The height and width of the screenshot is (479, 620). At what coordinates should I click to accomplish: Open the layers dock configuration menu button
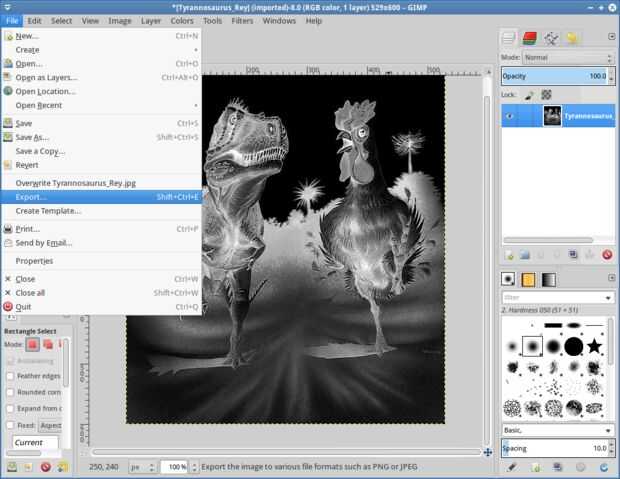tap(611, 36)
